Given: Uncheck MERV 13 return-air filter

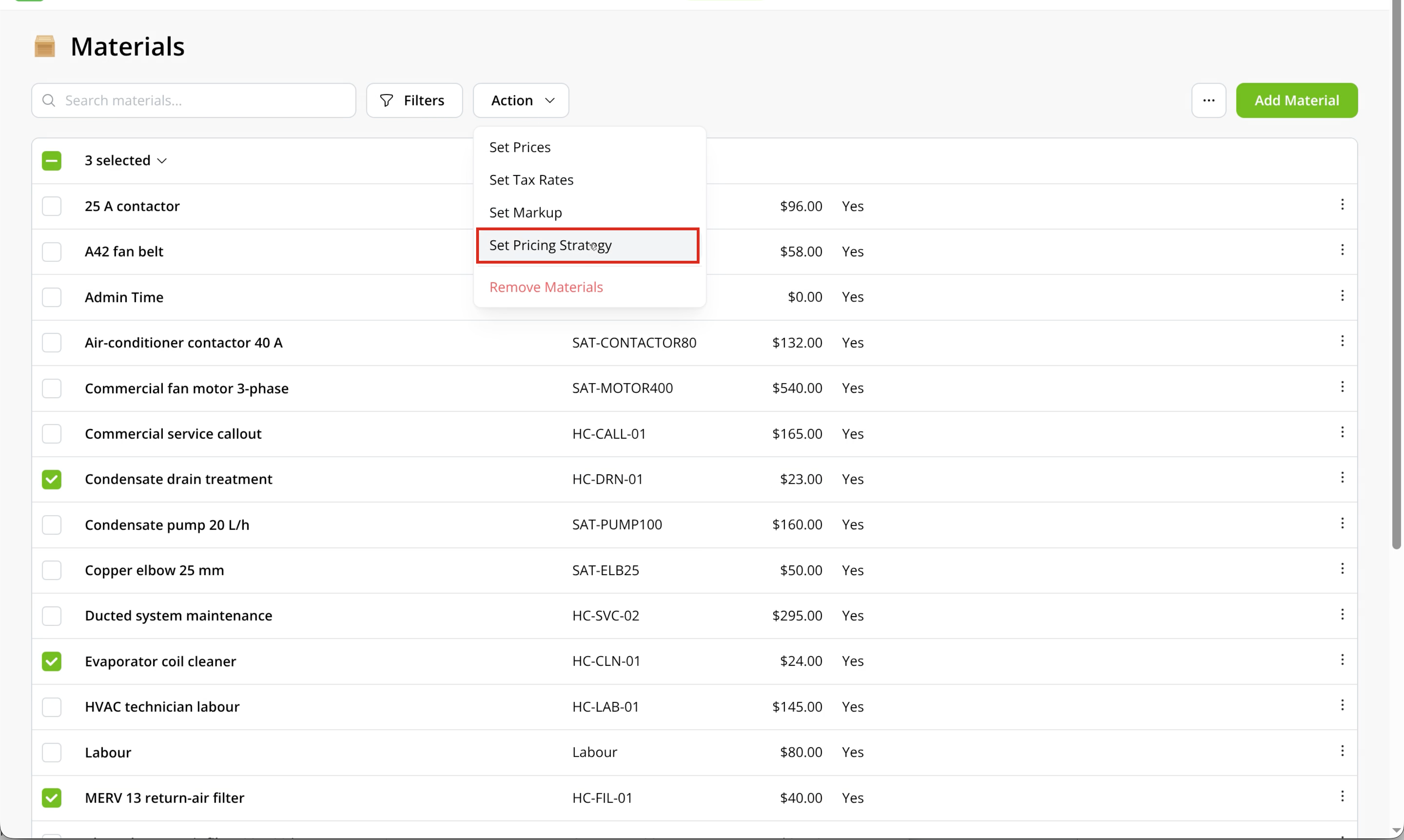Looking at the screenshot, I should pyautogui.click(x=52, y=798).
